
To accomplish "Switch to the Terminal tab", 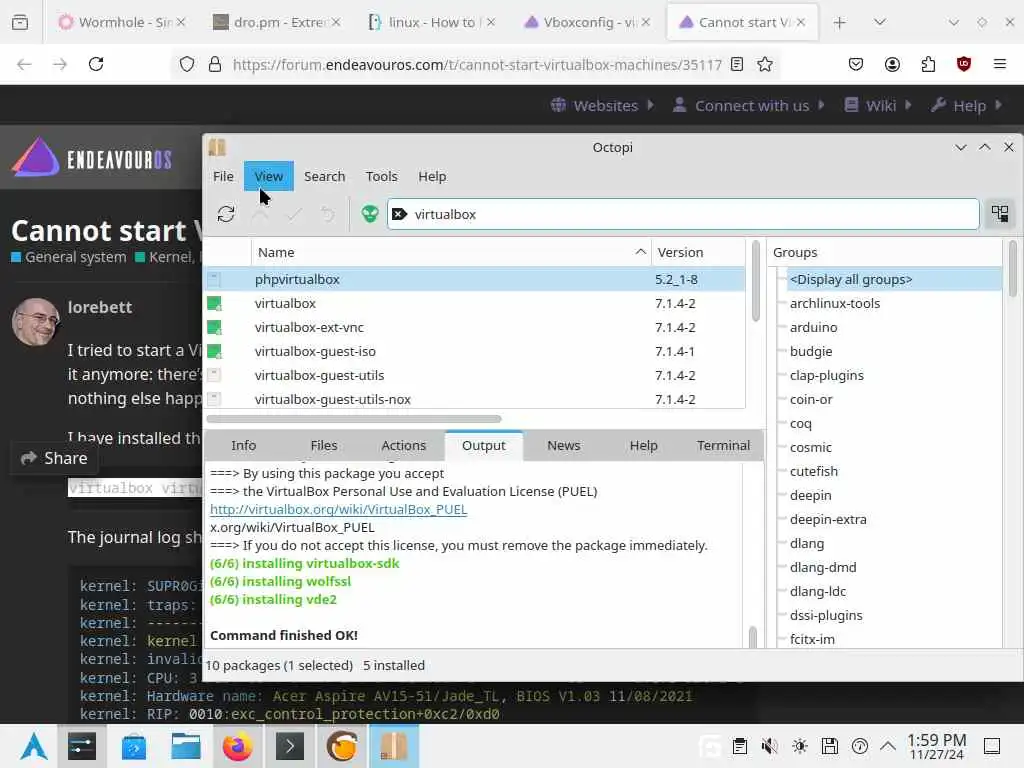I will pyautogui.click(x=723, y=445).
